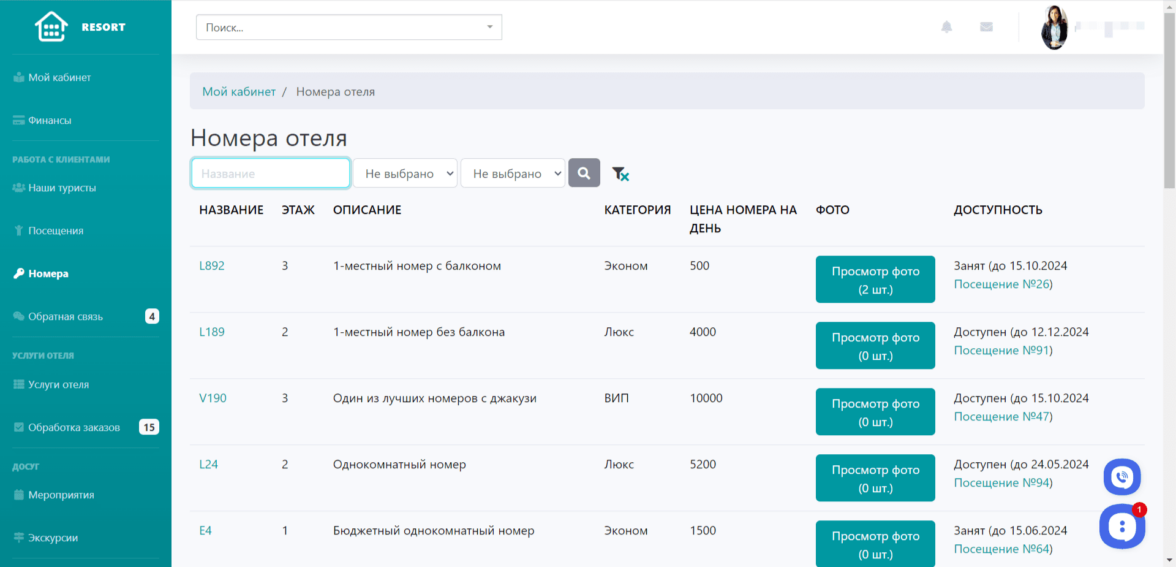Image resolution: width=1176 pixels, height=567 pixels.
Task: Click the magnifier search button
Action: coord(584,173)
